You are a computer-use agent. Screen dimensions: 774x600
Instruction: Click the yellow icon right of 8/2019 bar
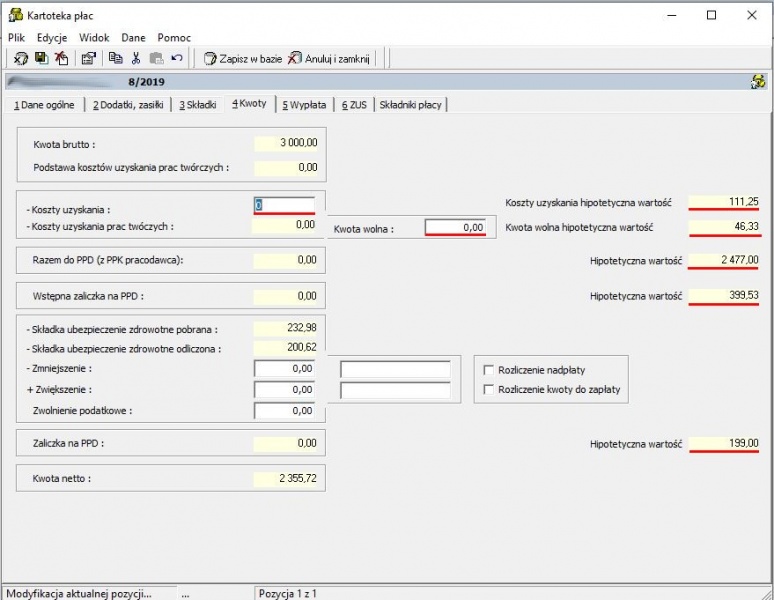pyautogui.click(x=758, y=81)
